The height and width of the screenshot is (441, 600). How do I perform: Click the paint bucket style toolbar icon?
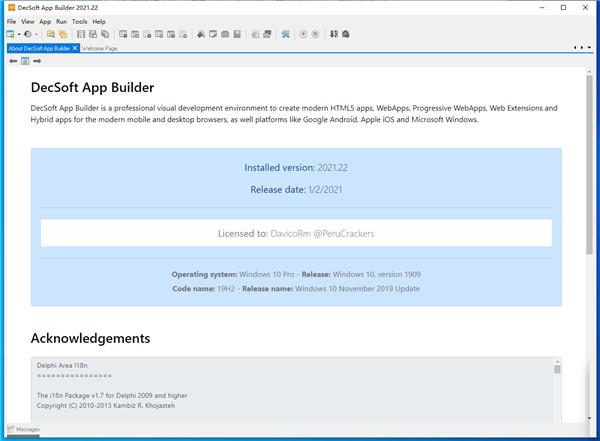click(x=201, y=34)
